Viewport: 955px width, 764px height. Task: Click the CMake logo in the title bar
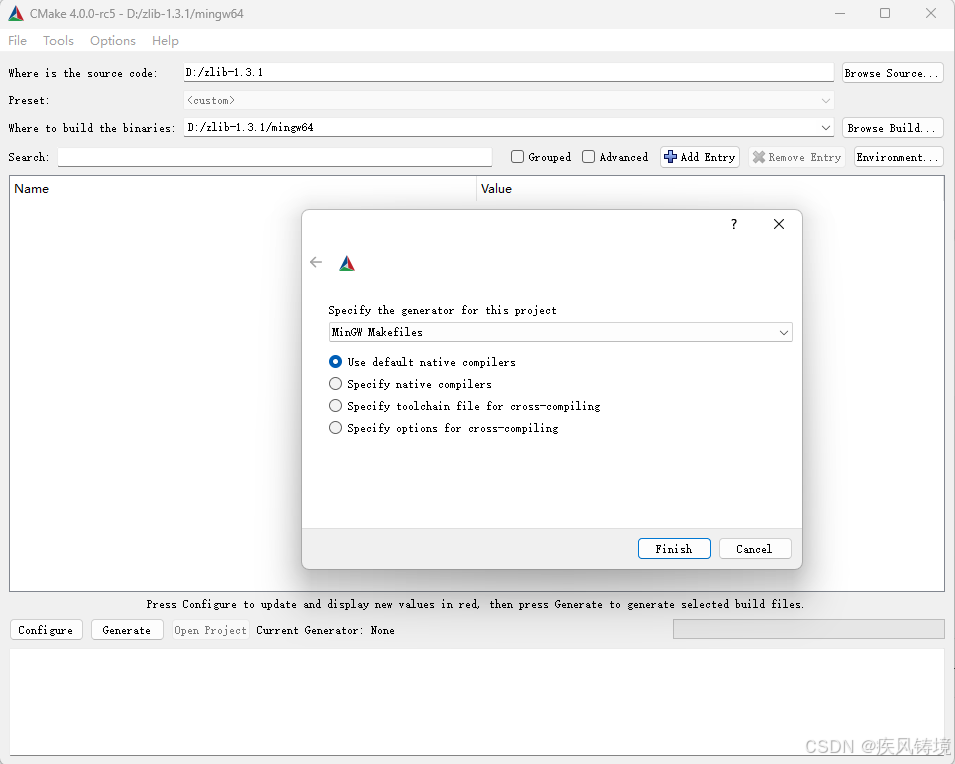tap(16, 13)
